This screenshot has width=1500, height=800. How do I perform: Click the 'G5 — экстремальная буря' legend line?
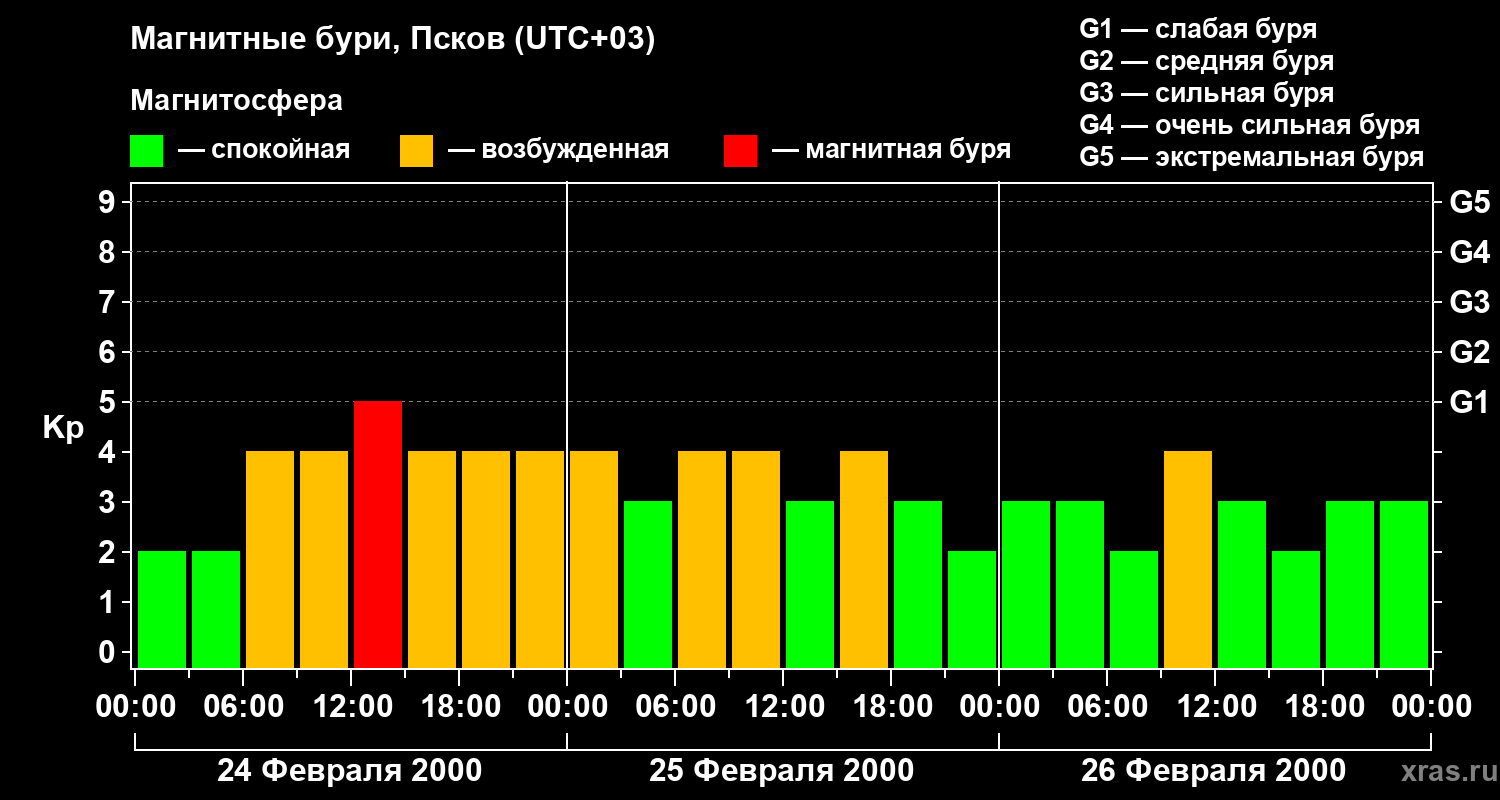[x=1252, y=157]
